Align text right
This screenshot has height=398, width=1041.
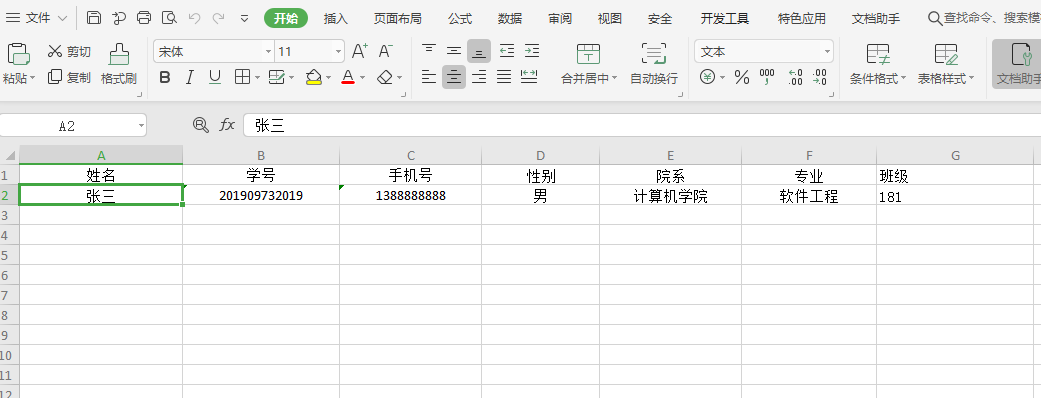[479, 77]
